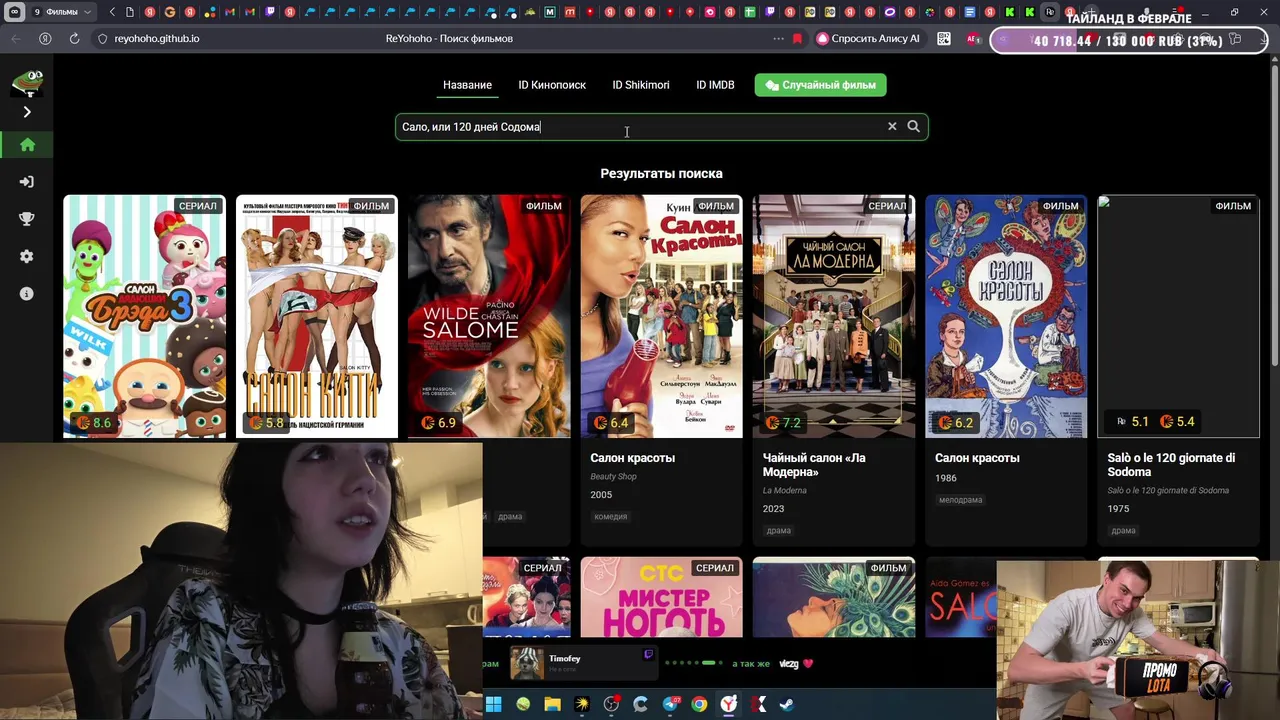Click the login icon in the sidebar
Image resolution: width=1280 pixels, height=720 pixels.
(27, 182)
